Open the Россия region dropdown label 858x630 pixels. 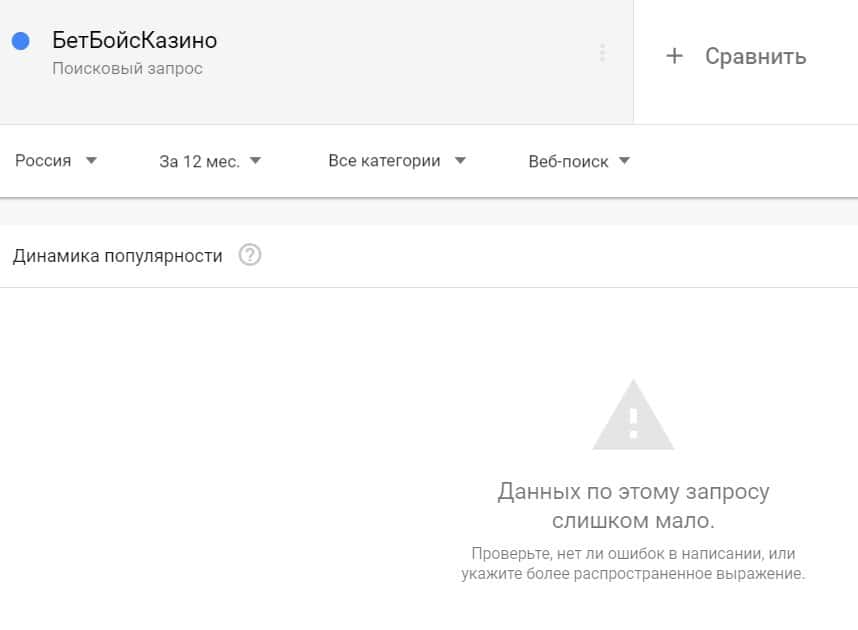(43, 160)
